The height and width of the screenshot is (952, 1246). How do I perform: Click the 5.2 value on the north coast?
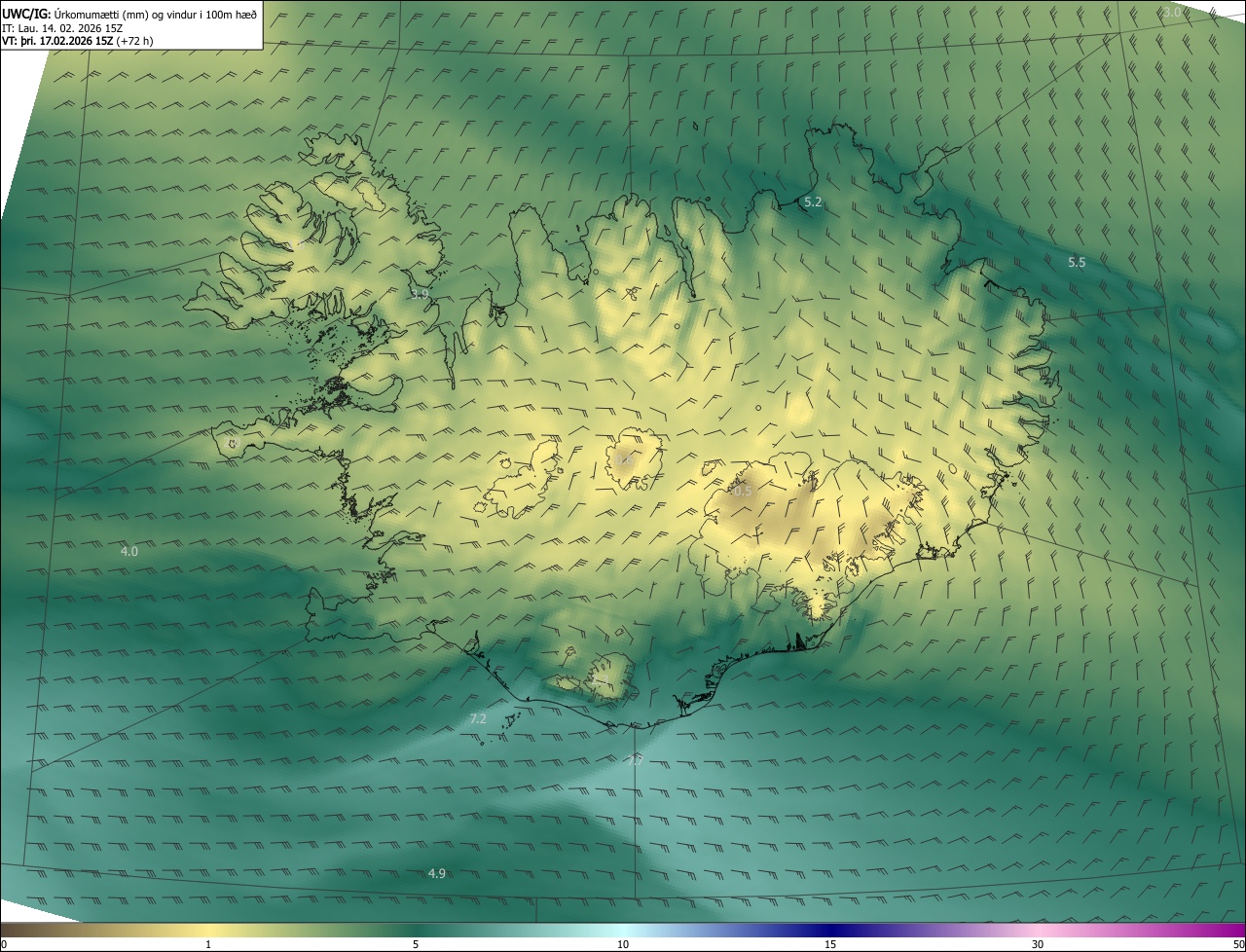(813, 202)
